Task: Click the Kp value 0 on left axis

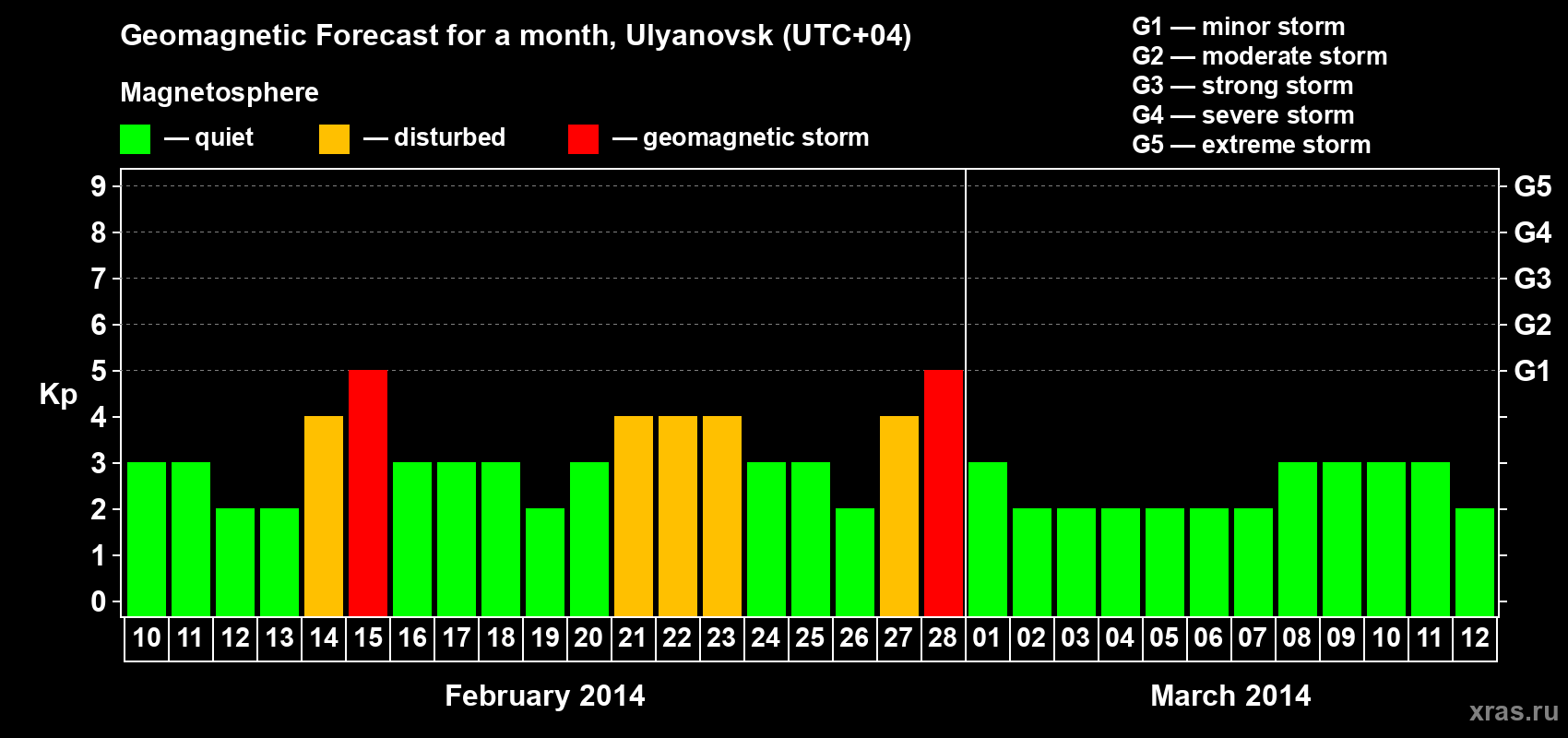Action: pos(99,601)
